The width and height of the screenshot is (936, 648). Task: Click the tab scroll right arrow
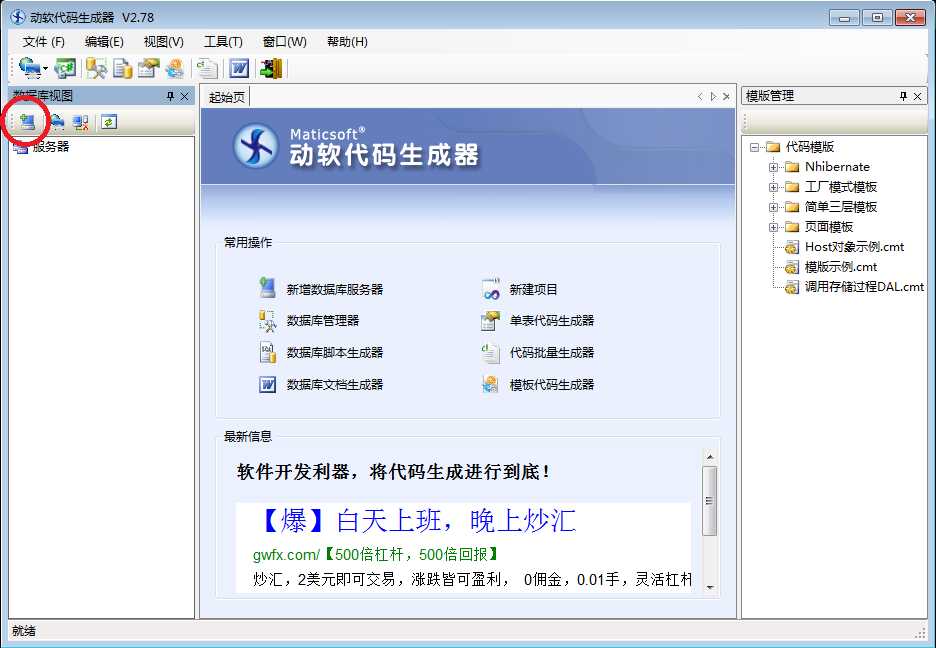713,97
